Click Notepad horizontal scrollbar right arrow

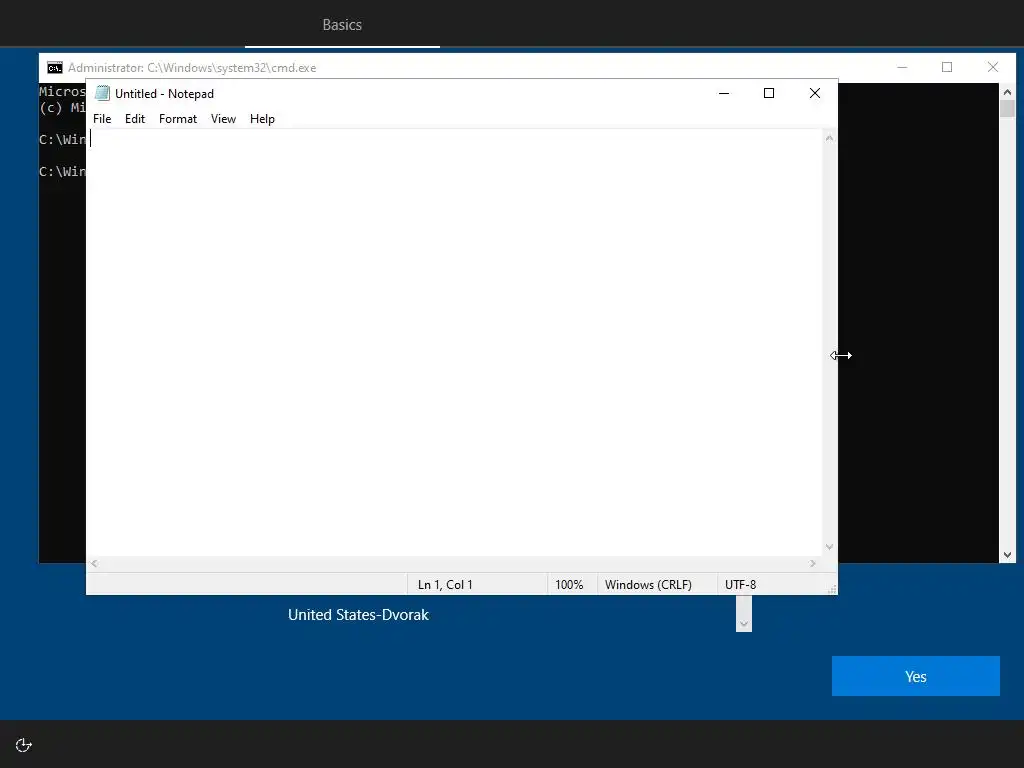point(812,564)
